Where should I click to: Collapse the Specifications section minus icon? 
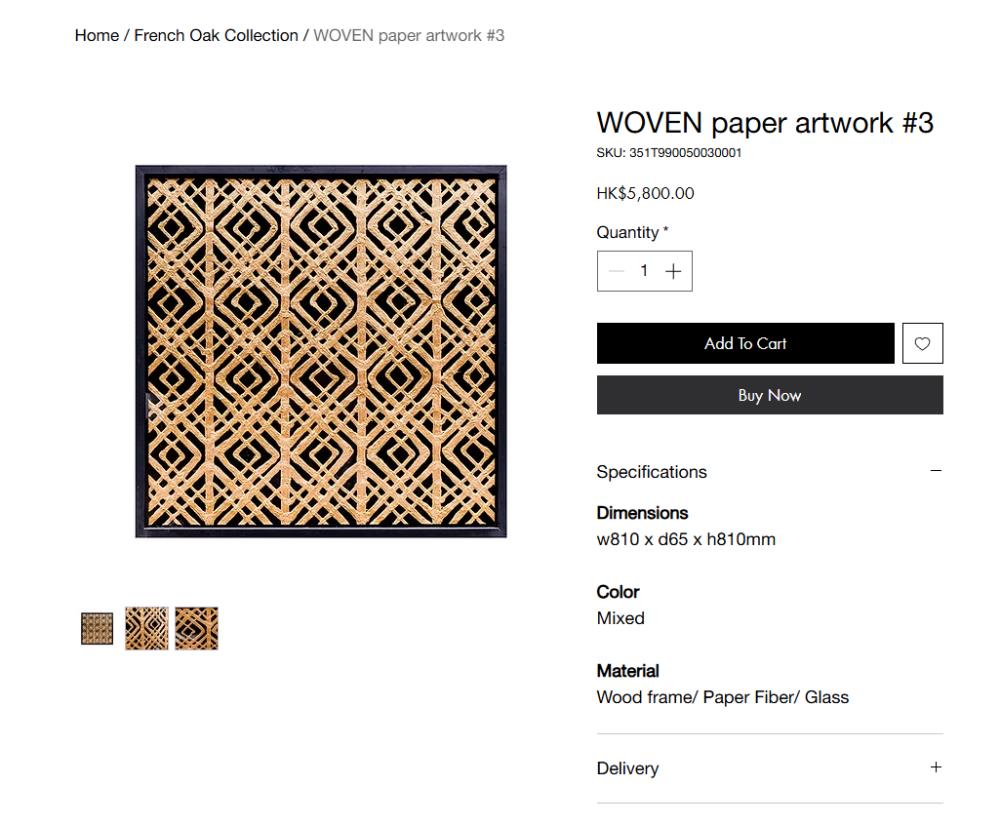point(936,471)
